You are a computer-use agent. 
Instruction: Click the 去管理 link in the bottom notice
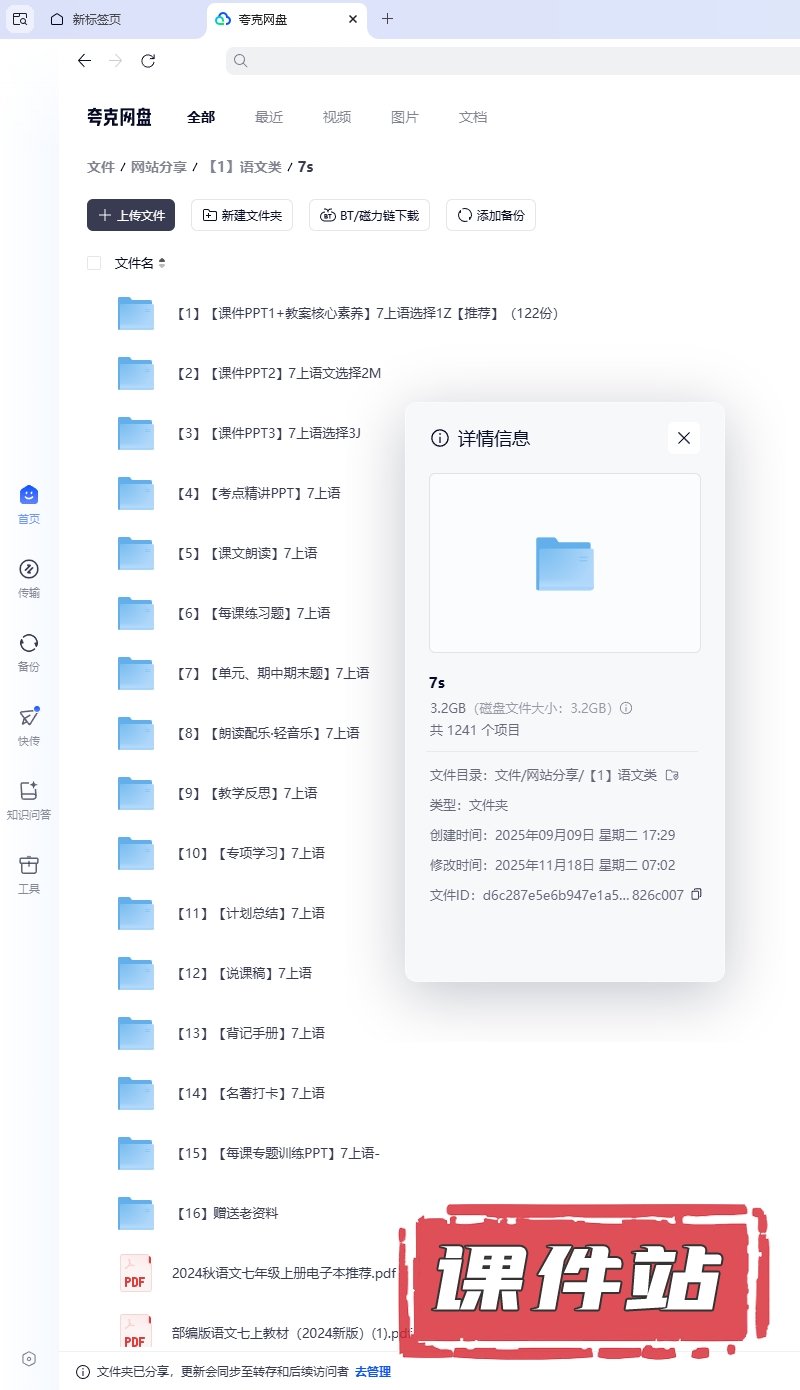coord(373,1372)
